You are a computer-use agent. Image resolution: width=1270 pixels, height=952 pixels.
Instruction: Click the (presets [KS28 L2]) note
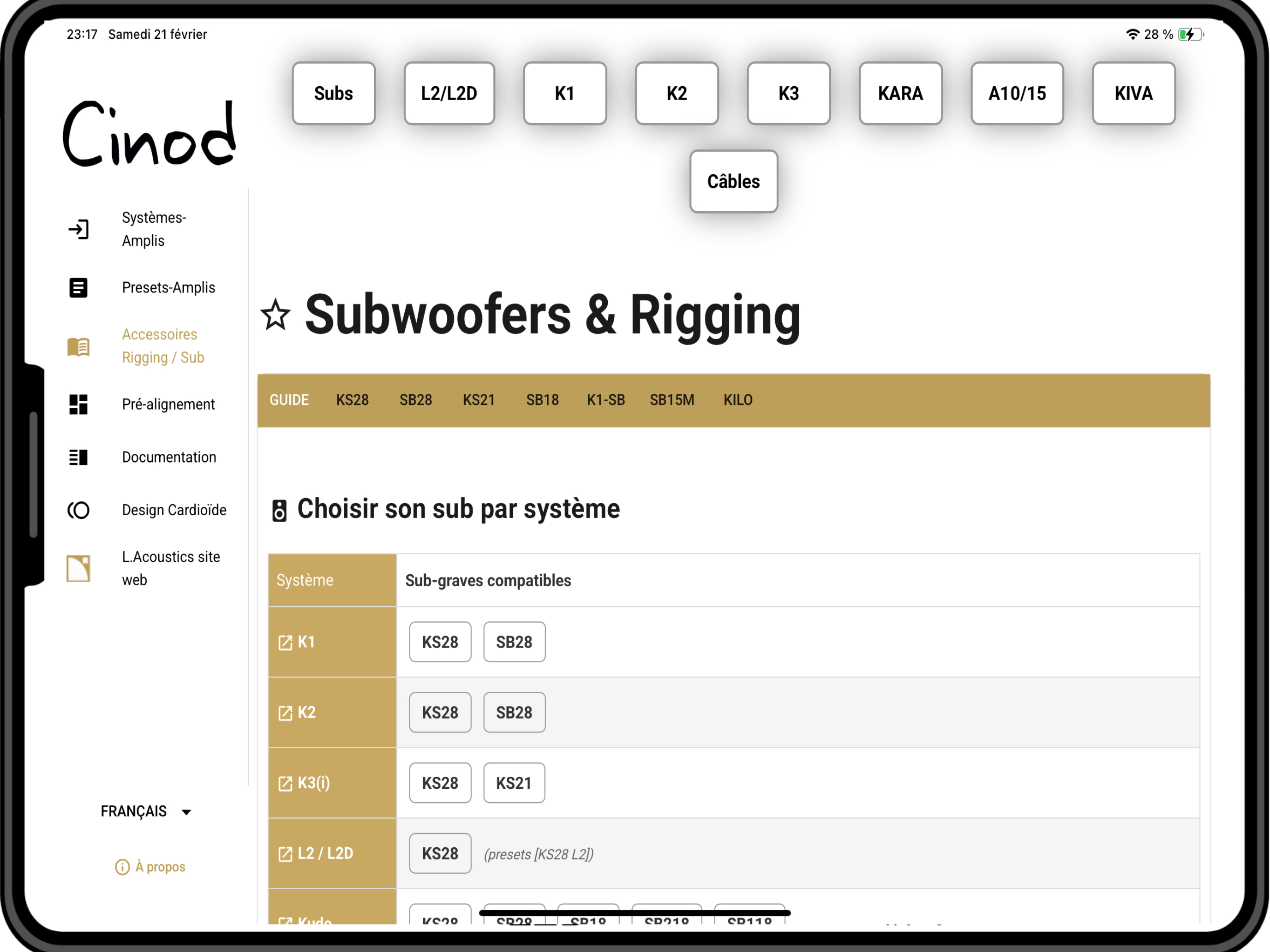(x=539, y=854)
